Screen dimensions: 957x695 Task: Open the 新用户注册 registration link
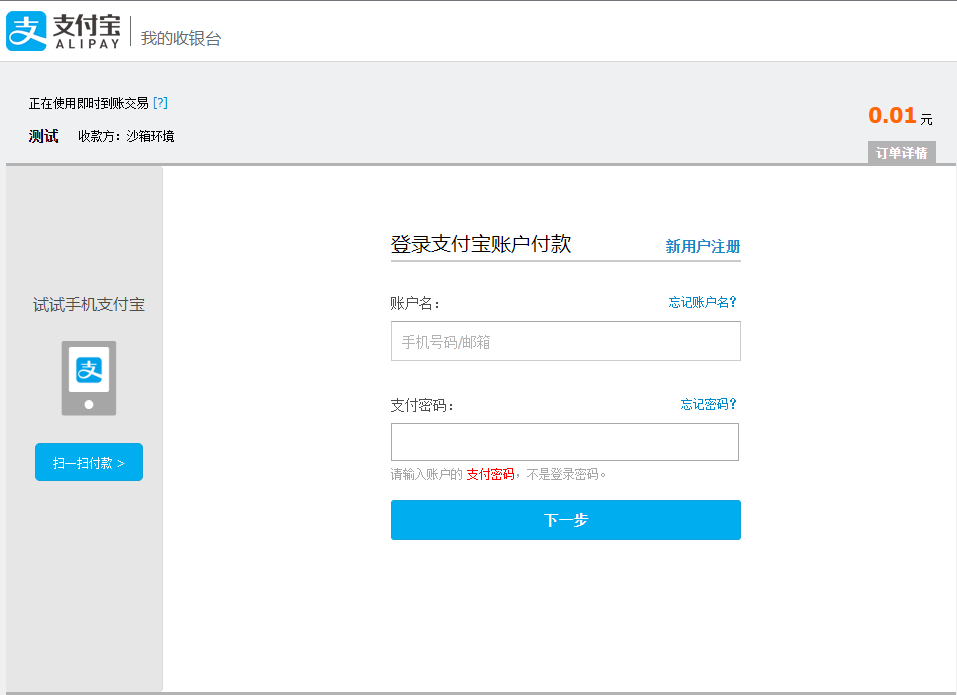tap(702, 247)
